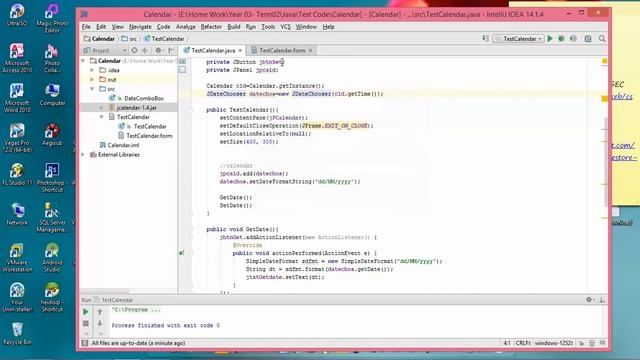Run TestCalendar with the green toolbar arrow
640x360 pixels.
click(x=550, y=38)
